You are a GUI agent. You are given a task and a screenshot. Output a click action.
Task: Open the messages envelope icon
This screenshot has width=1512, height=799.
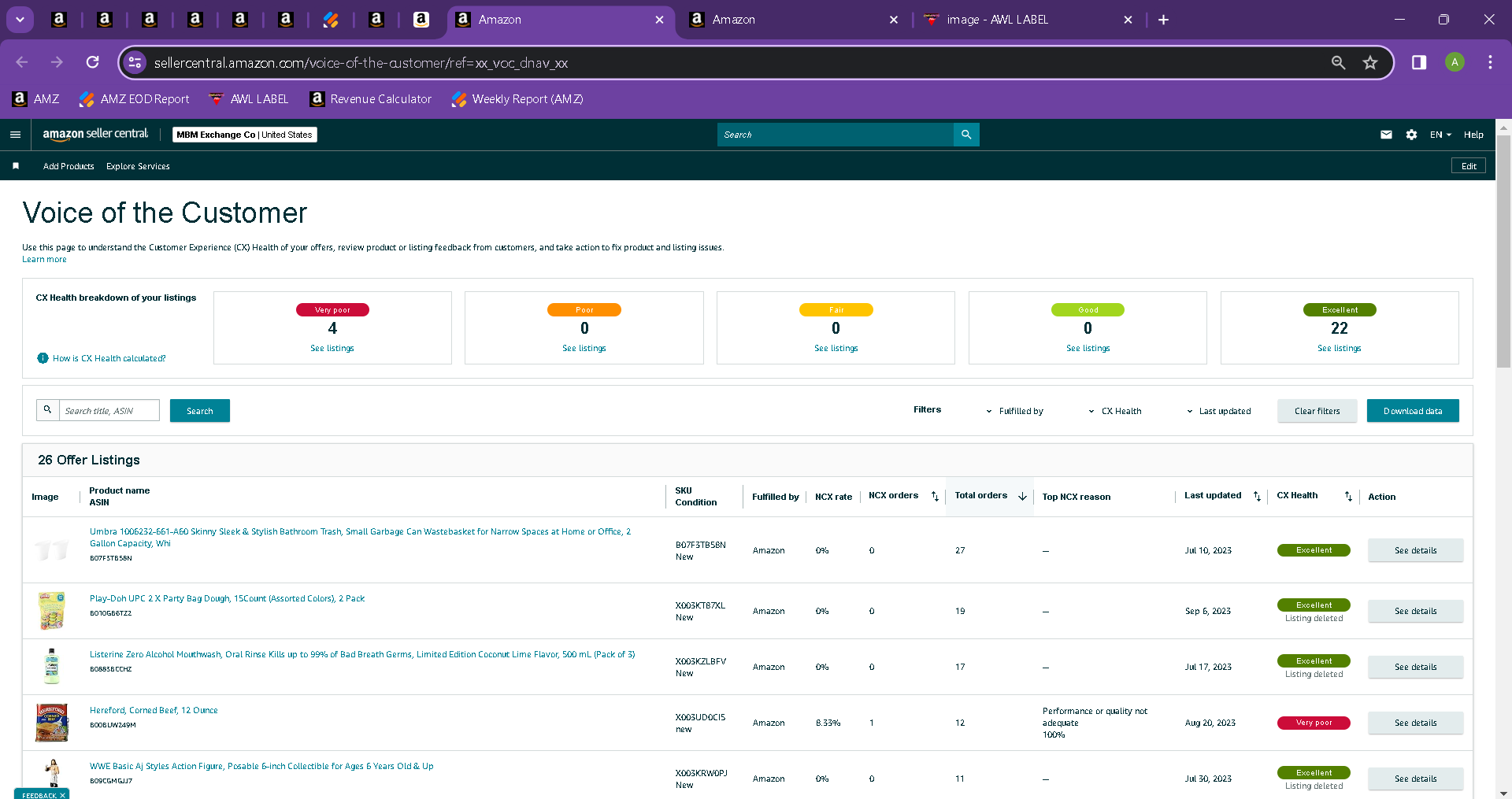(x=1386, y=135)
